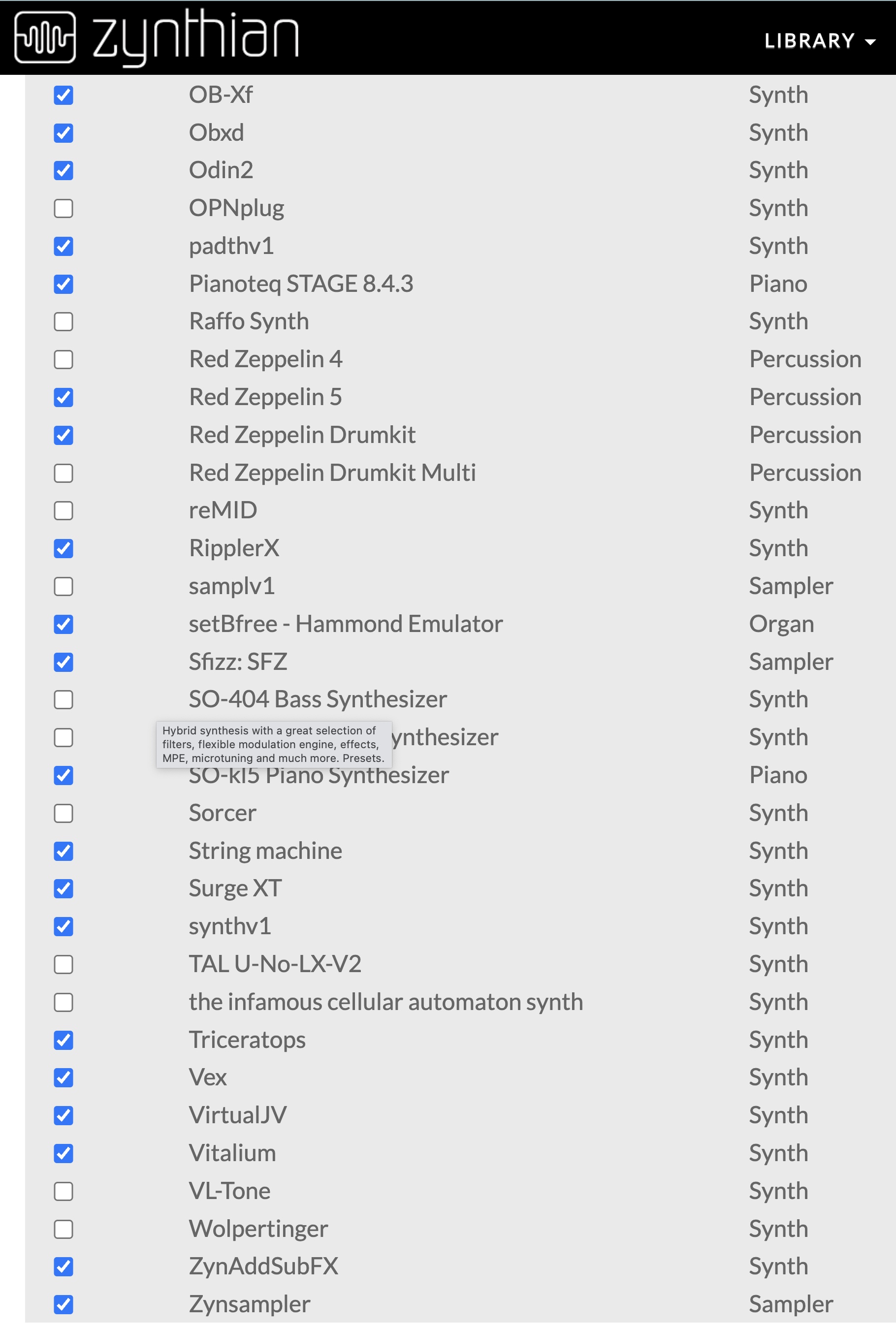Click the Zynthian waveform logo icon
Image resolution: width=896 pixels, height=1328 pixels.
coord(45,37)
